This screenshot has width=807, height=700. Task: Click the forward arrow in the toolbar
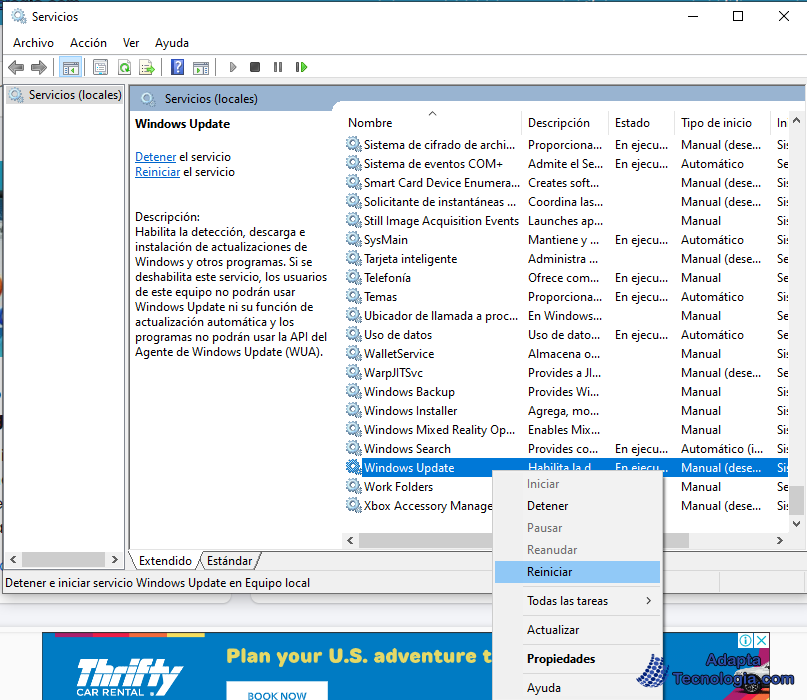coord(39,67)
